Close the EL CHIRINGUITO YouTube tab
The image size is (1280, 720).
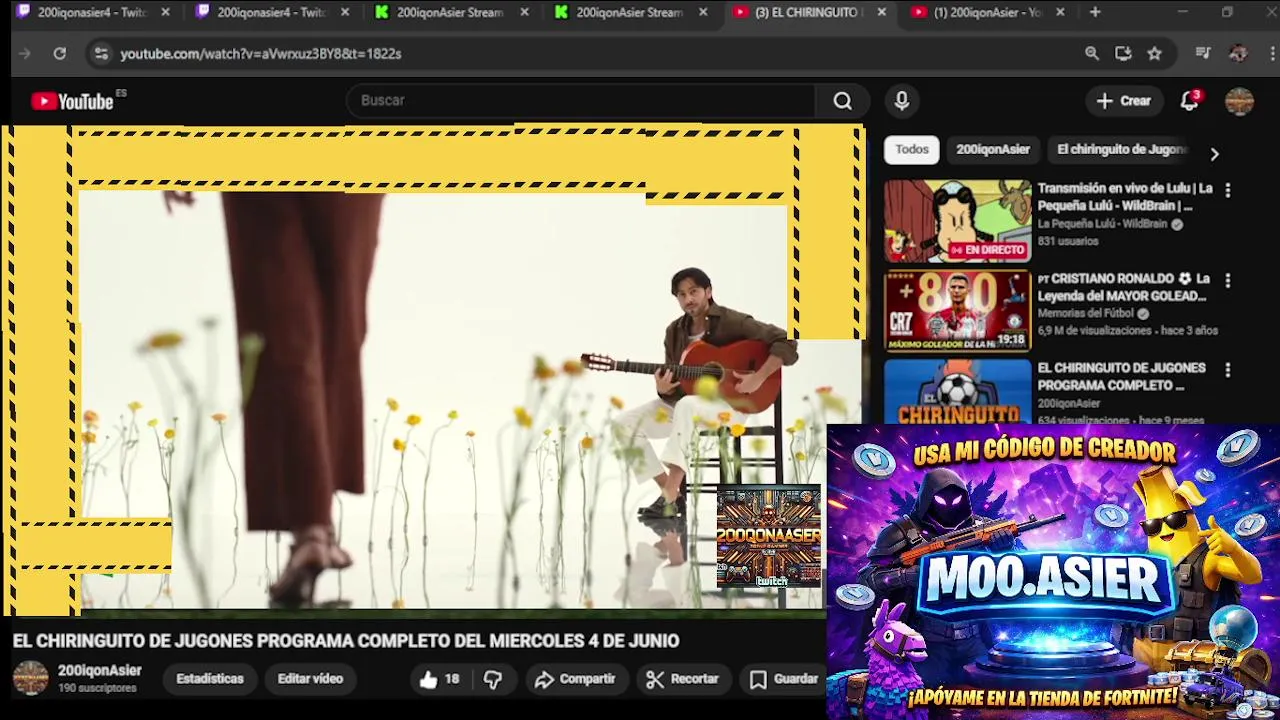pyautogui.click(x=881, y=12)
